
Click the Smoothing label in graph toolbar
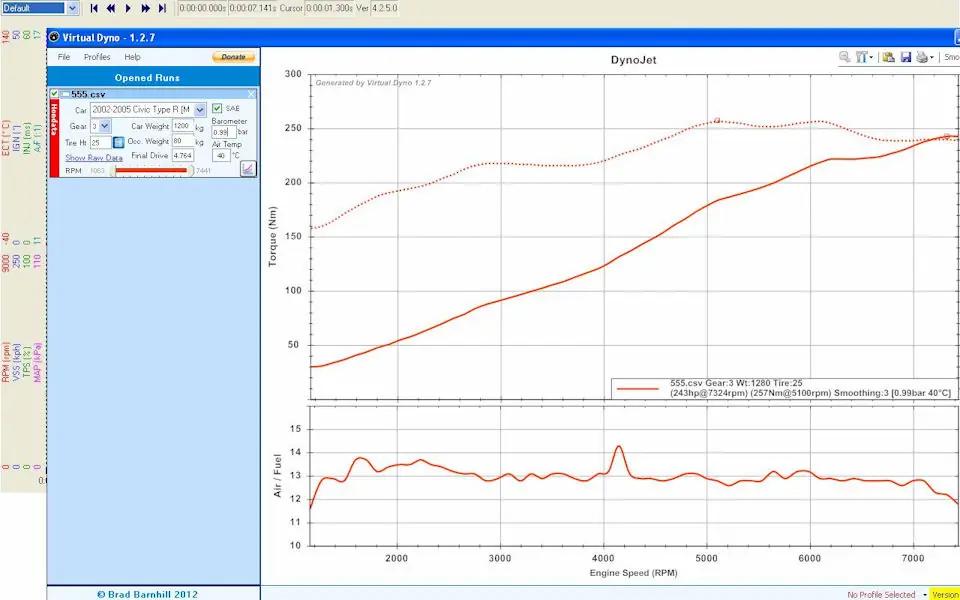(951, 57)
